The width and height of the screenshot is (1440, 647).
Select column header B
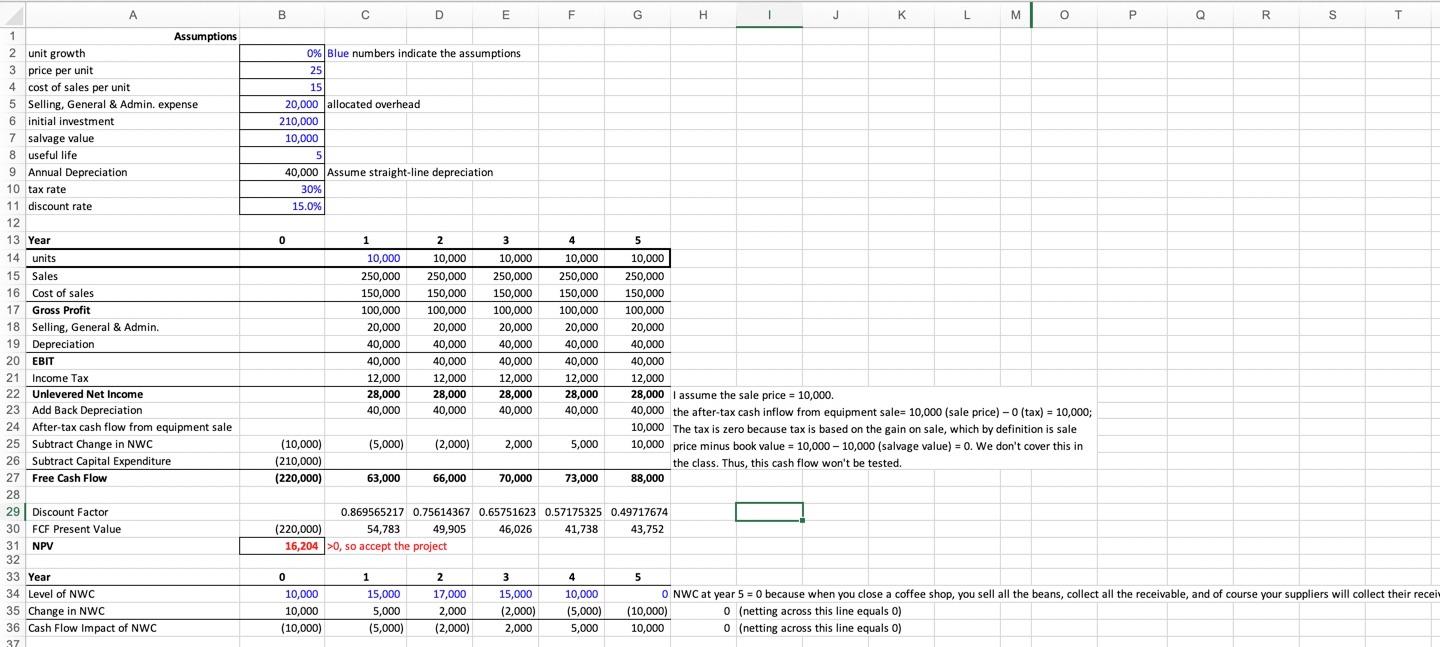[282, 15]
